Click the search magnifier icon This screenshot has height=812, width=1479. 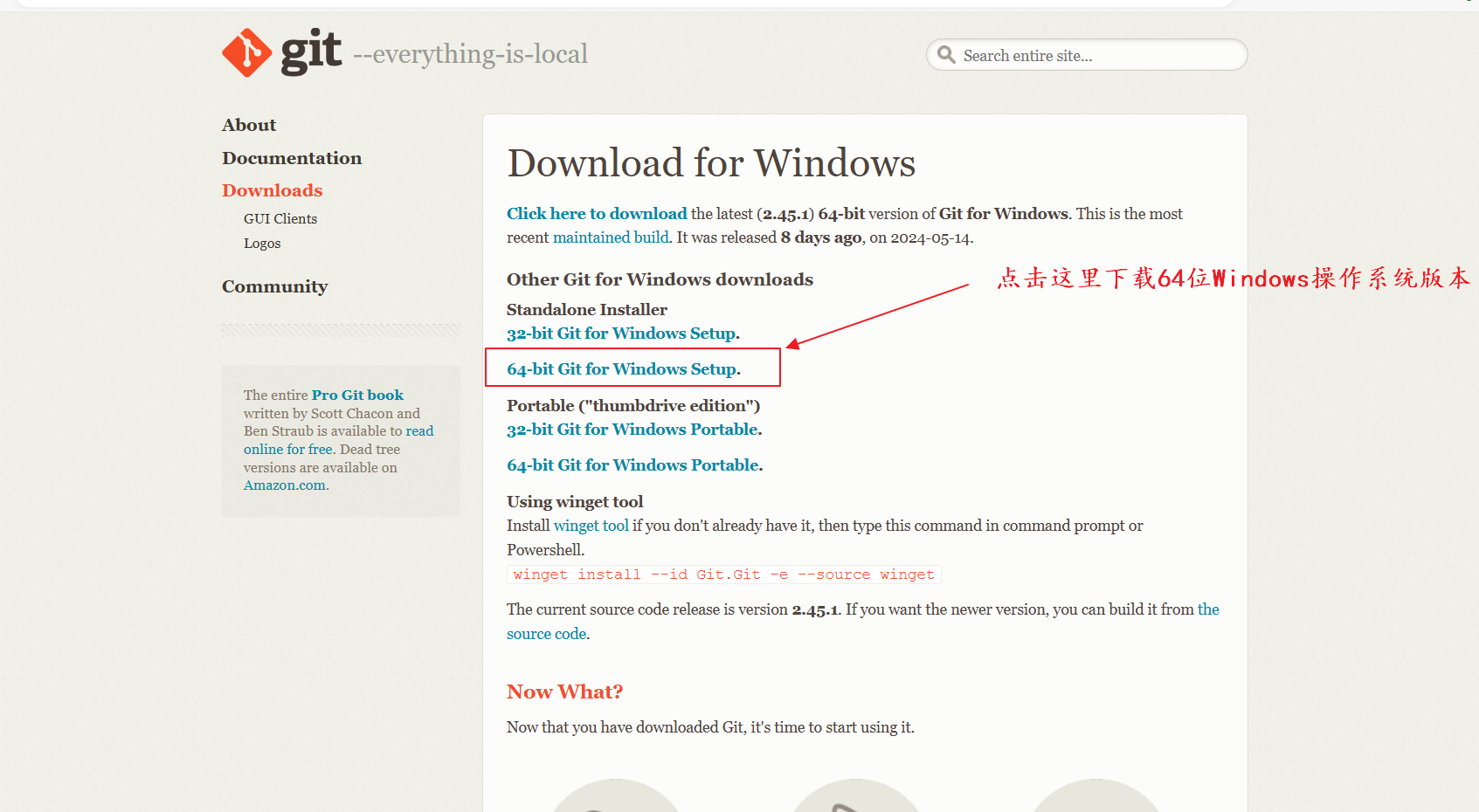pos(946,55)
